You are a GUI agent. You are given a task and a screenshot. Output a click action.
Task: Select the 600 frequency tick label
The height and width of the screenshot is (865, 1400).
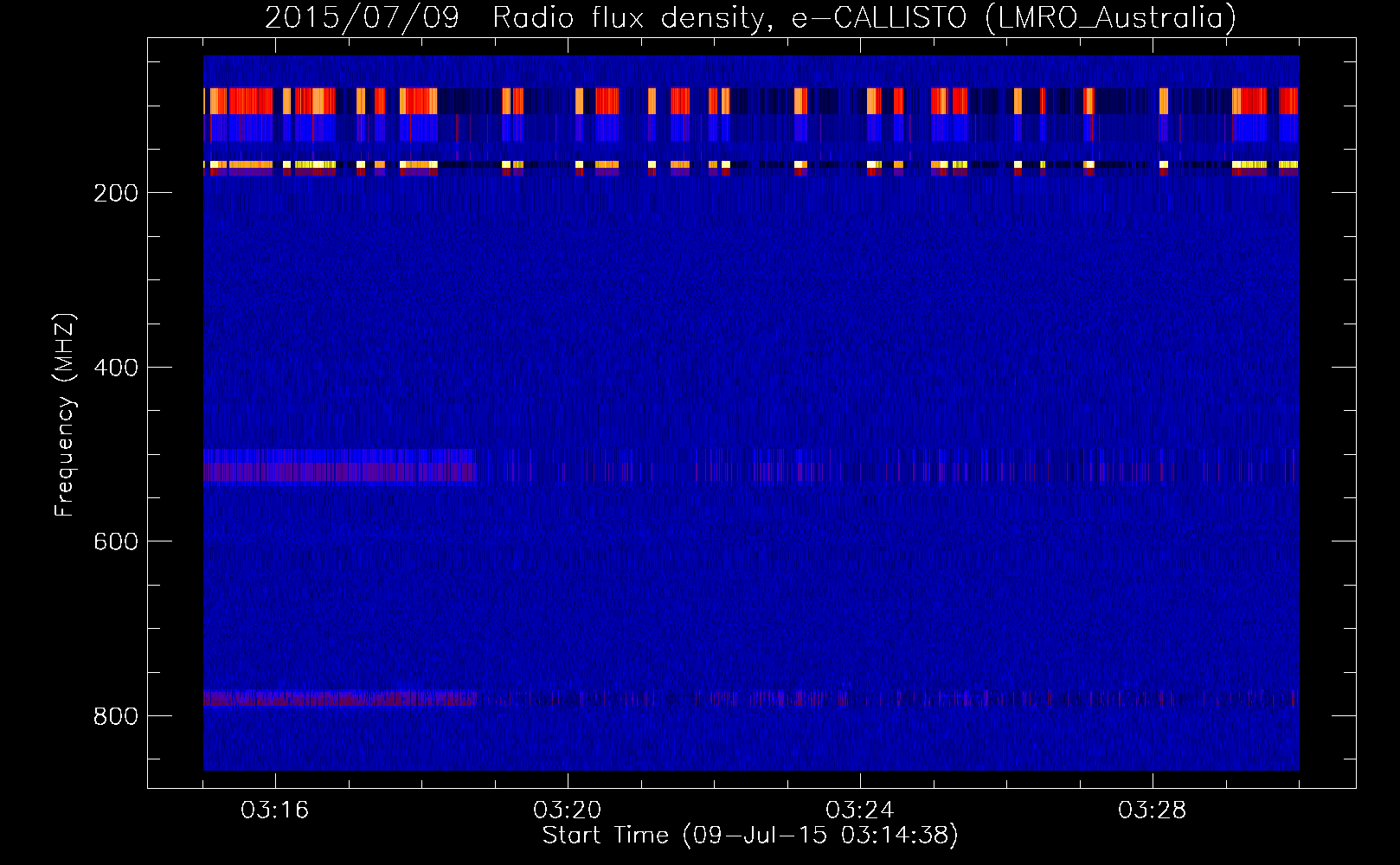tap(116, 541)
